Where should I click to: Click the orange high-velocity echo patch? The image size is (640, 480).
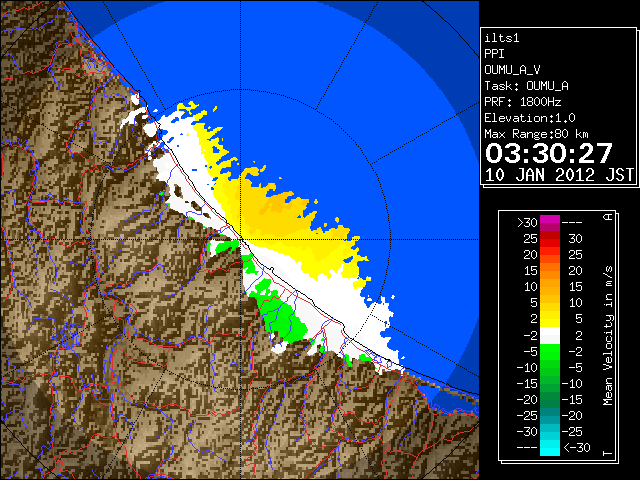coord(278,204)
